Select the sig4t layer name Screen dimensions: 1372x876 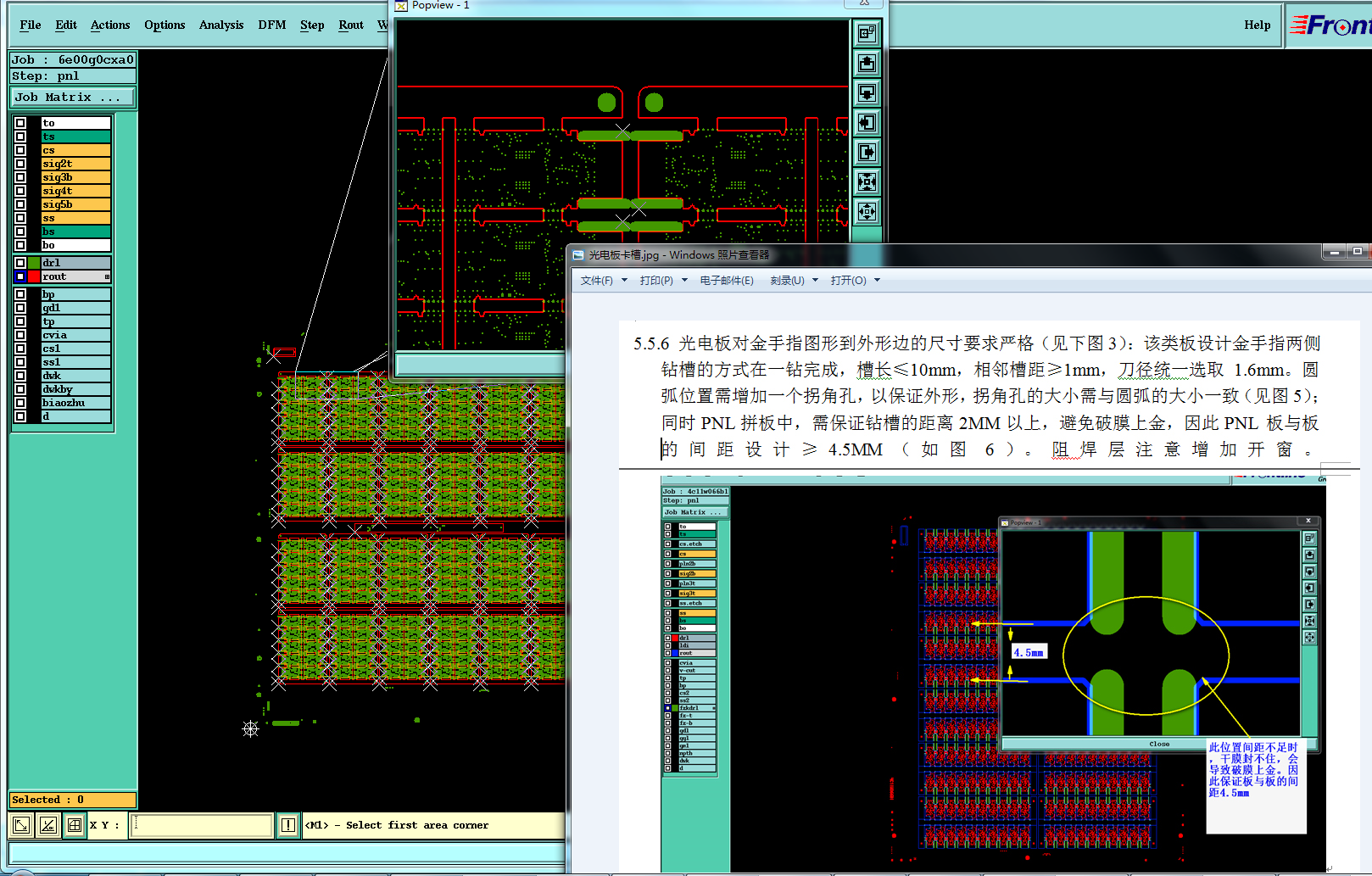coord(75,191)
